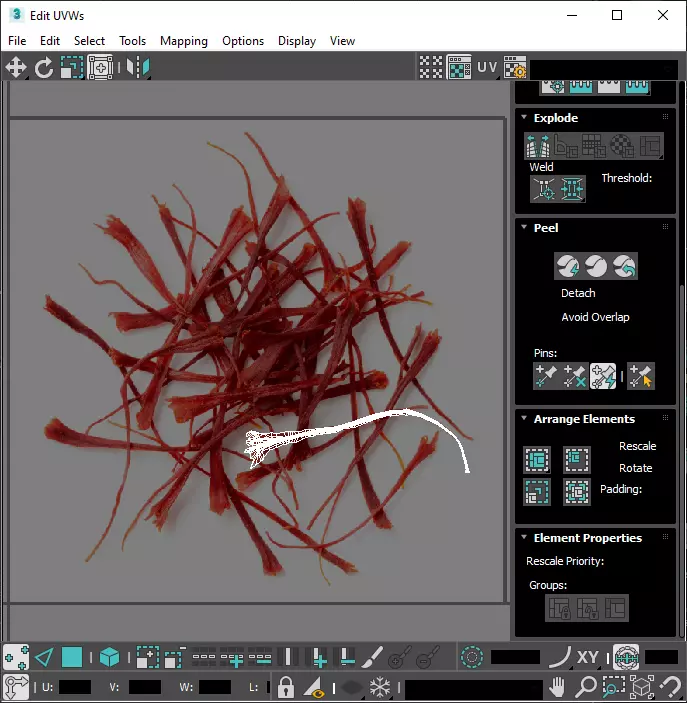
Task: Click the Freeze Selected snowflake icon
Action: pos(380,687)
